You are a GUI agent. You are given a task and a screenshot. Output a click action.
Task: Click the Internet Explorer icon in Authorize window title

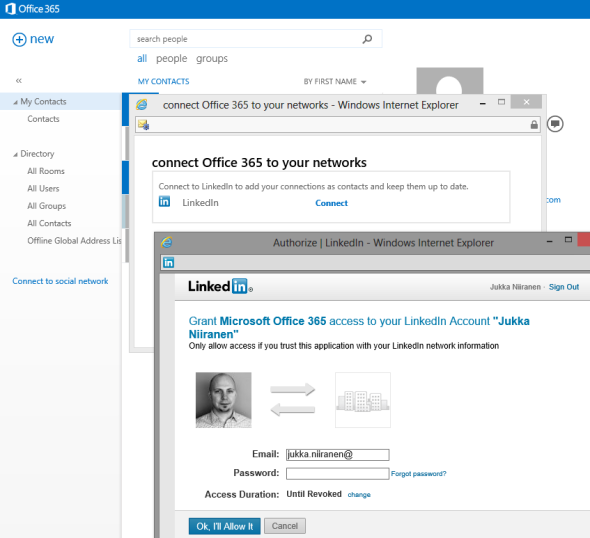167,242
